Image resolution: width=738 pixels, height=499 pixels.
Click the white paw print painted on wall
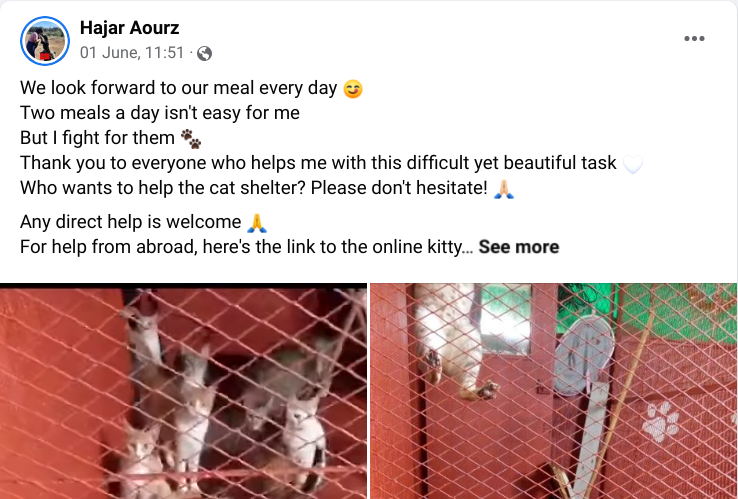pos(661,422)
